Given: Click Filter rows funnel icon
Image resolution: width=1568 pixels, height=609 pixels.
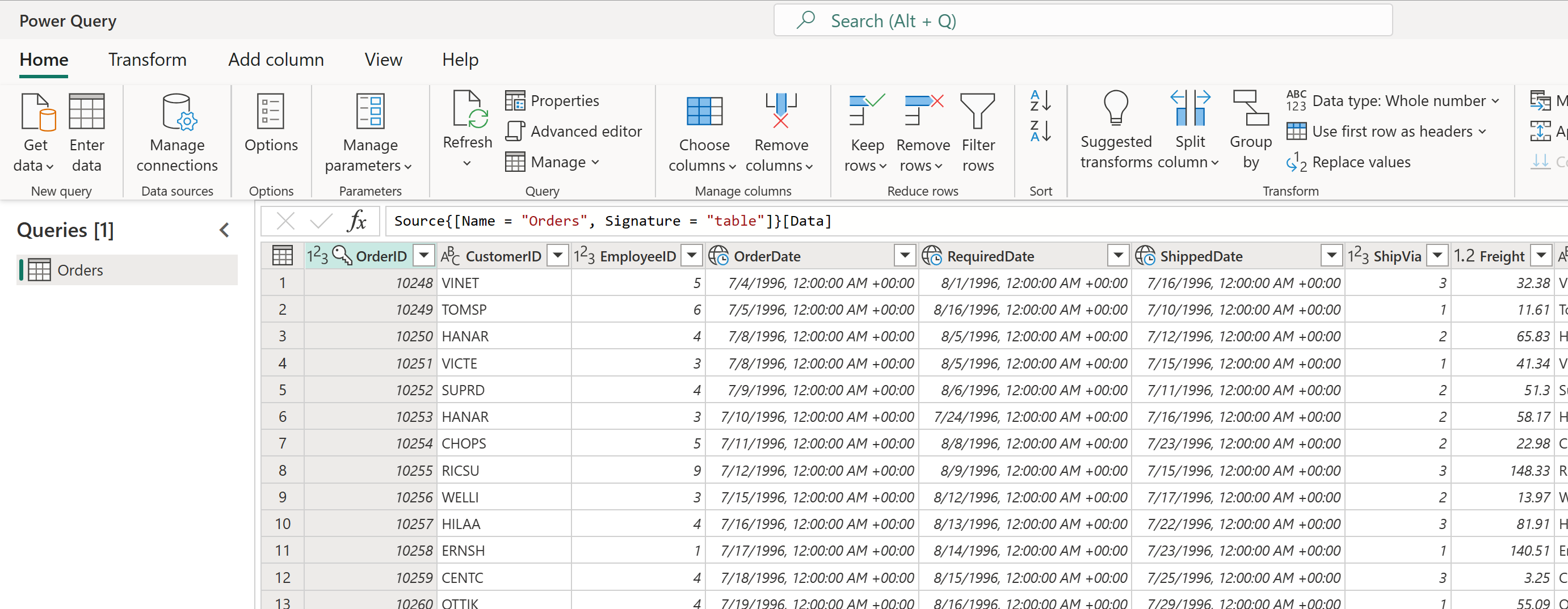Looking at the screenshot, I should tap(978, 111).
